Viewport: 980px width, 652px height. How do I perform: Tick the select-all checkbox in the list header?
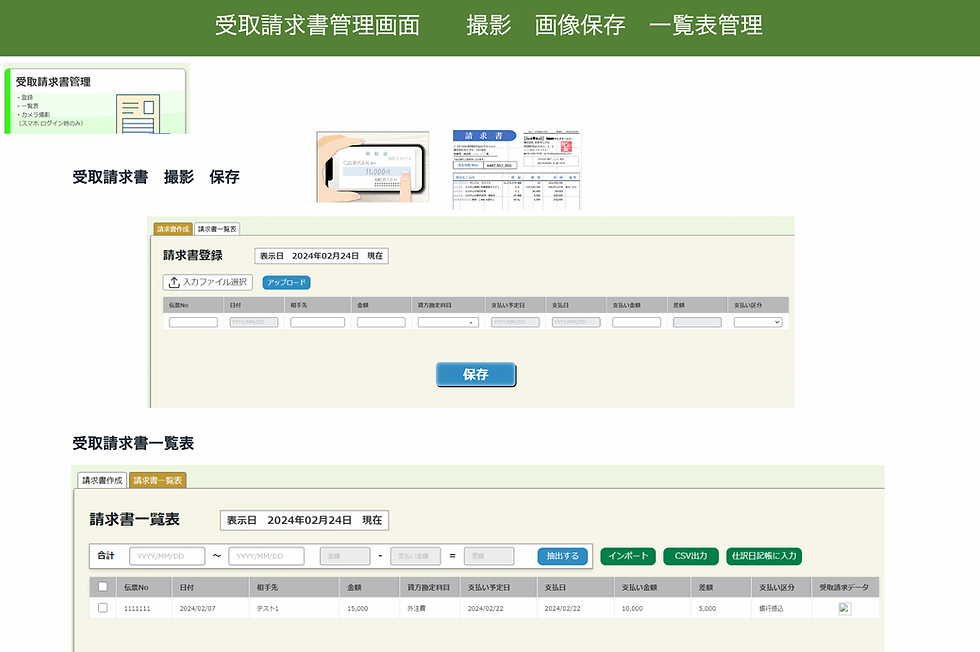click(102, 587)
